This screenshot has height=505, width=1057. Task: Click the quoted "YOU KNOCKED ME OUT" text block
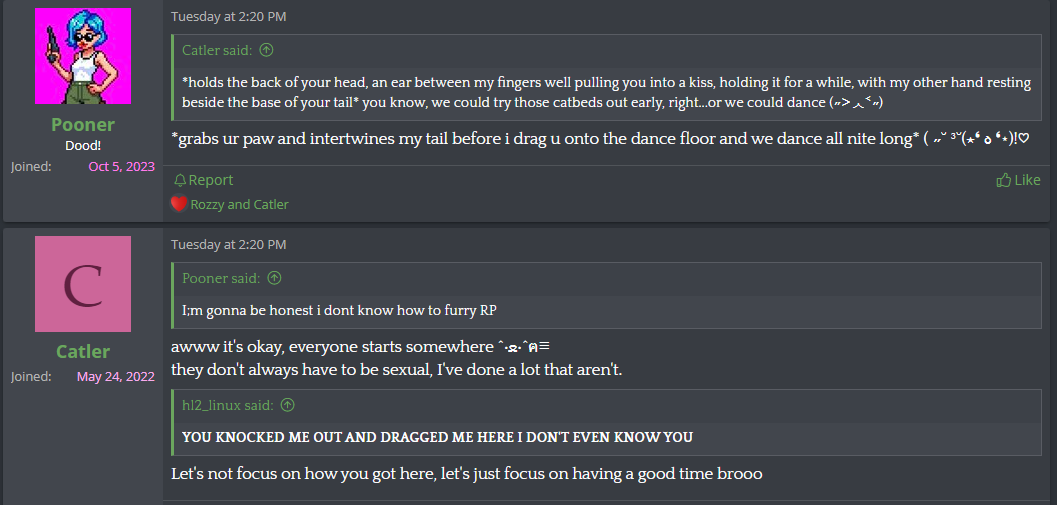(x=437, y=437)
